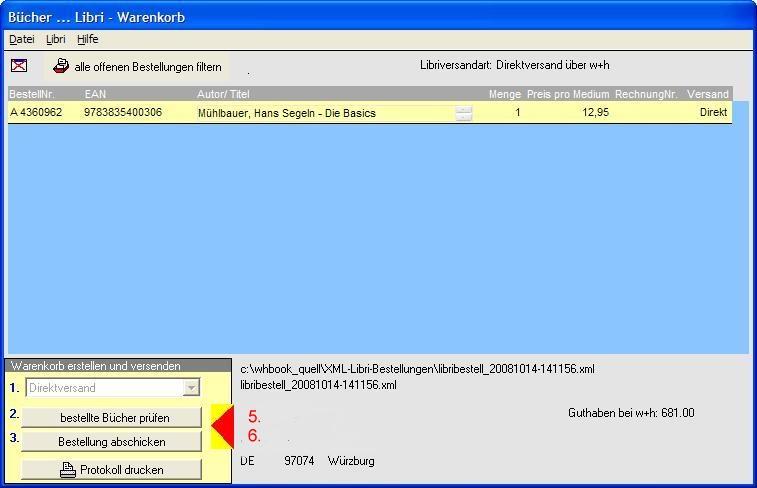Viewport: 757px width, 488px height.
Task: Click the red crossed envelope icon
Action: [19, 65]
